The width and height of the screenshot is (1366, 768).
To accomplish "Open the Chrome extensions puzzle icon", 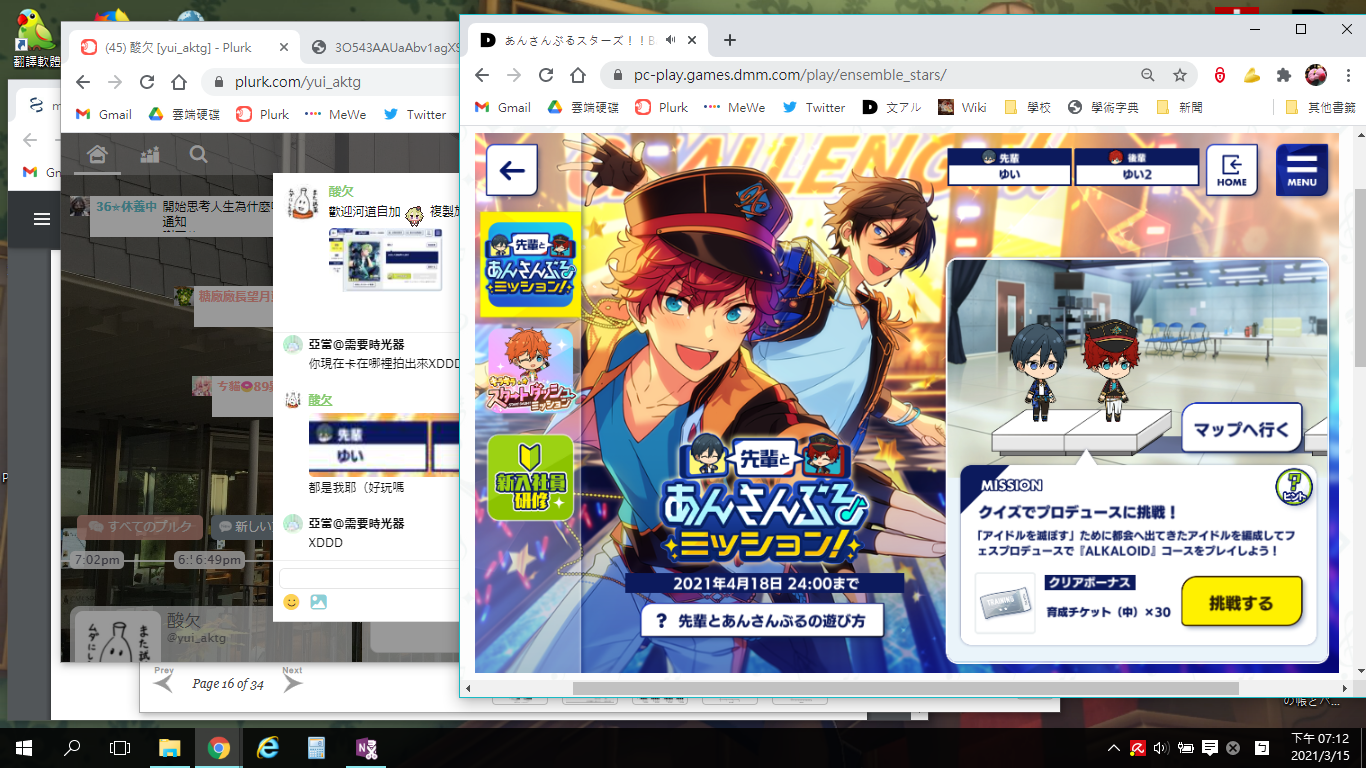I will click(x=1284, y=75).
